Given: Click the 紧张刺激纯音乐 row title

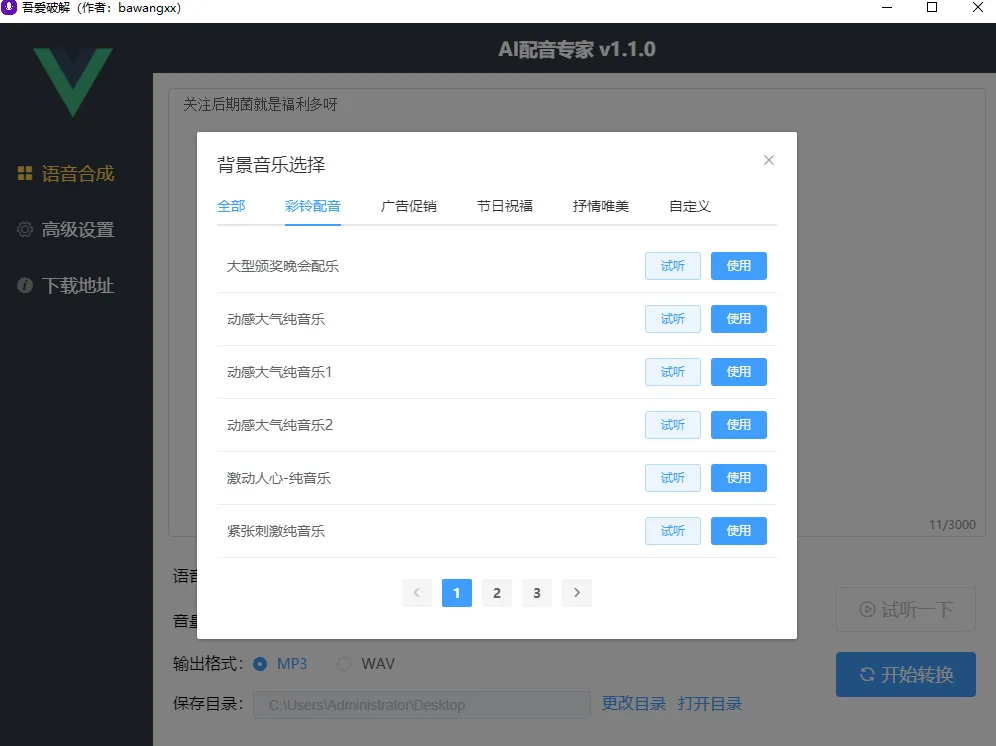Looking at the screenshot, I should coord(276,531).
